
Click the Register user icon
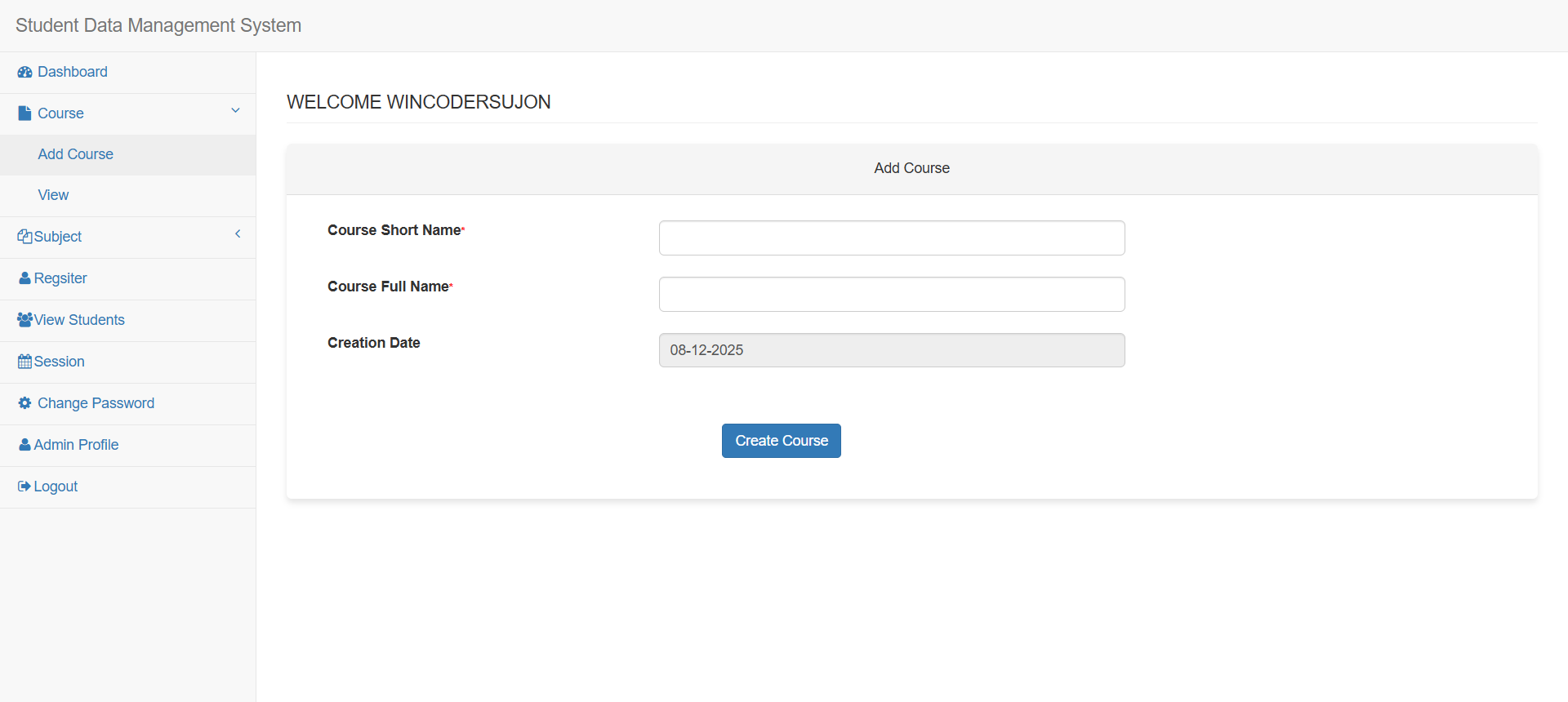tap(24, 278)
